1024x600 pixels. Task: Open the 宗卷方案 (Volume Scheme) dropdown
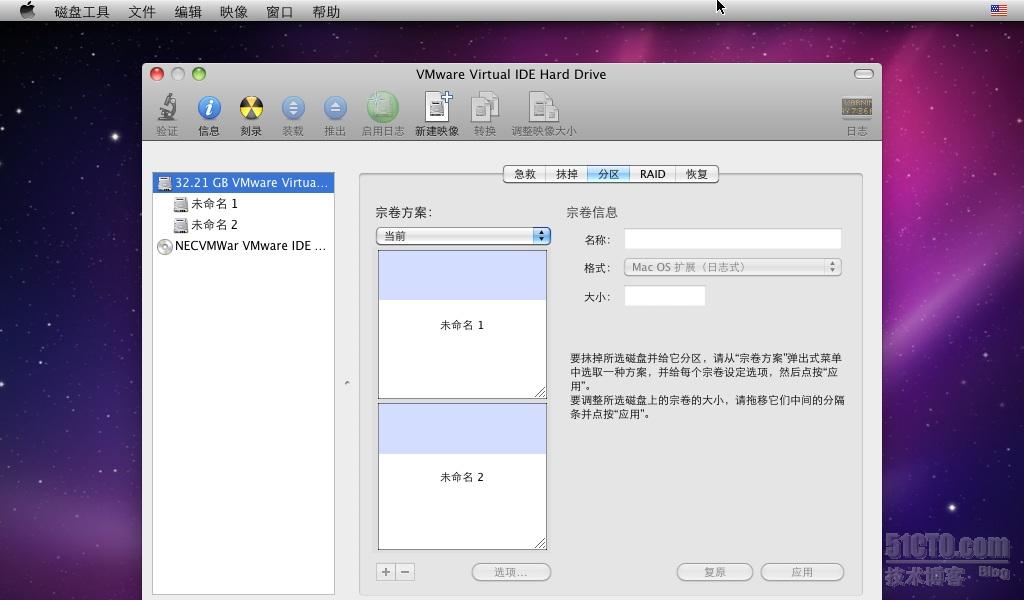point(464,236)
